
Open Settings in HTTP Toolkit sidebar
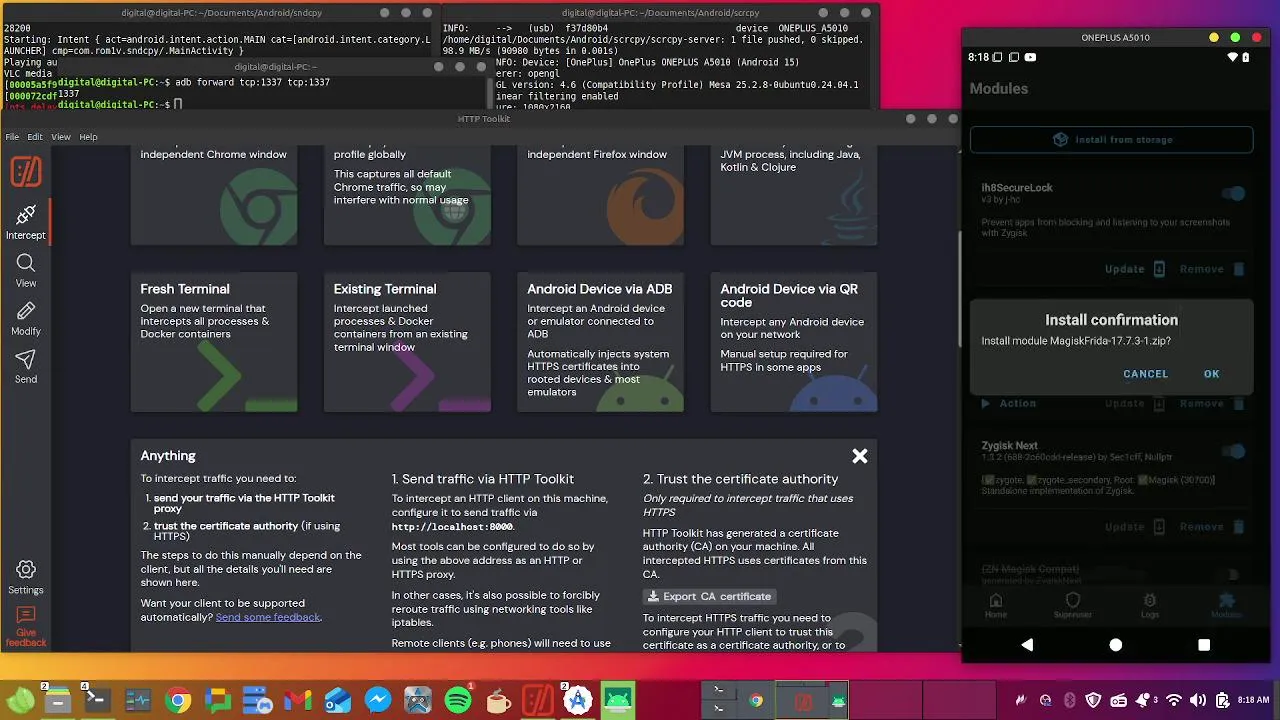[x=26, y=577]
